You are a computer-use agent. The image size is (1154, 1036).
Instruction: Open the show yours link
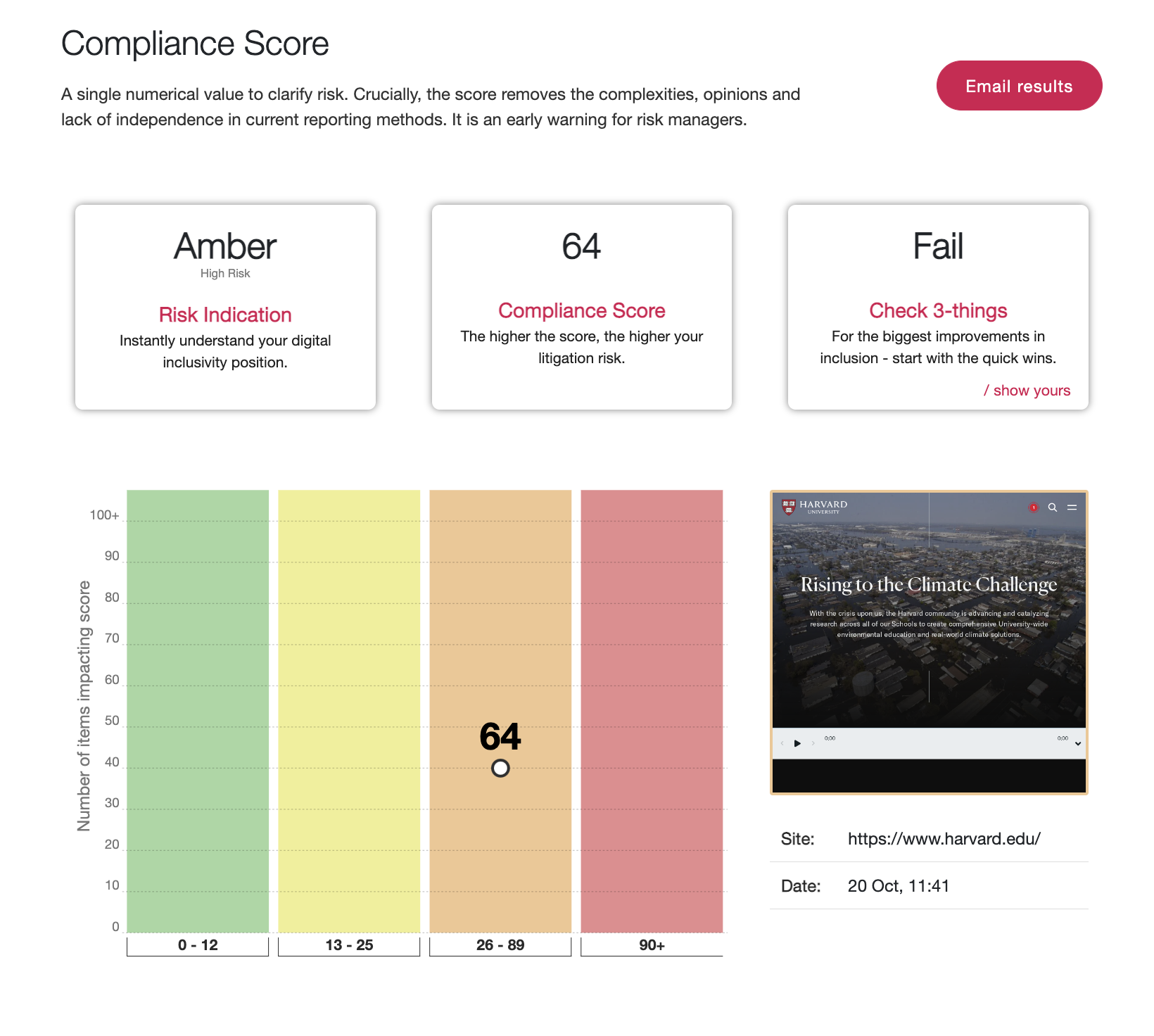[x=1029, y=390]
